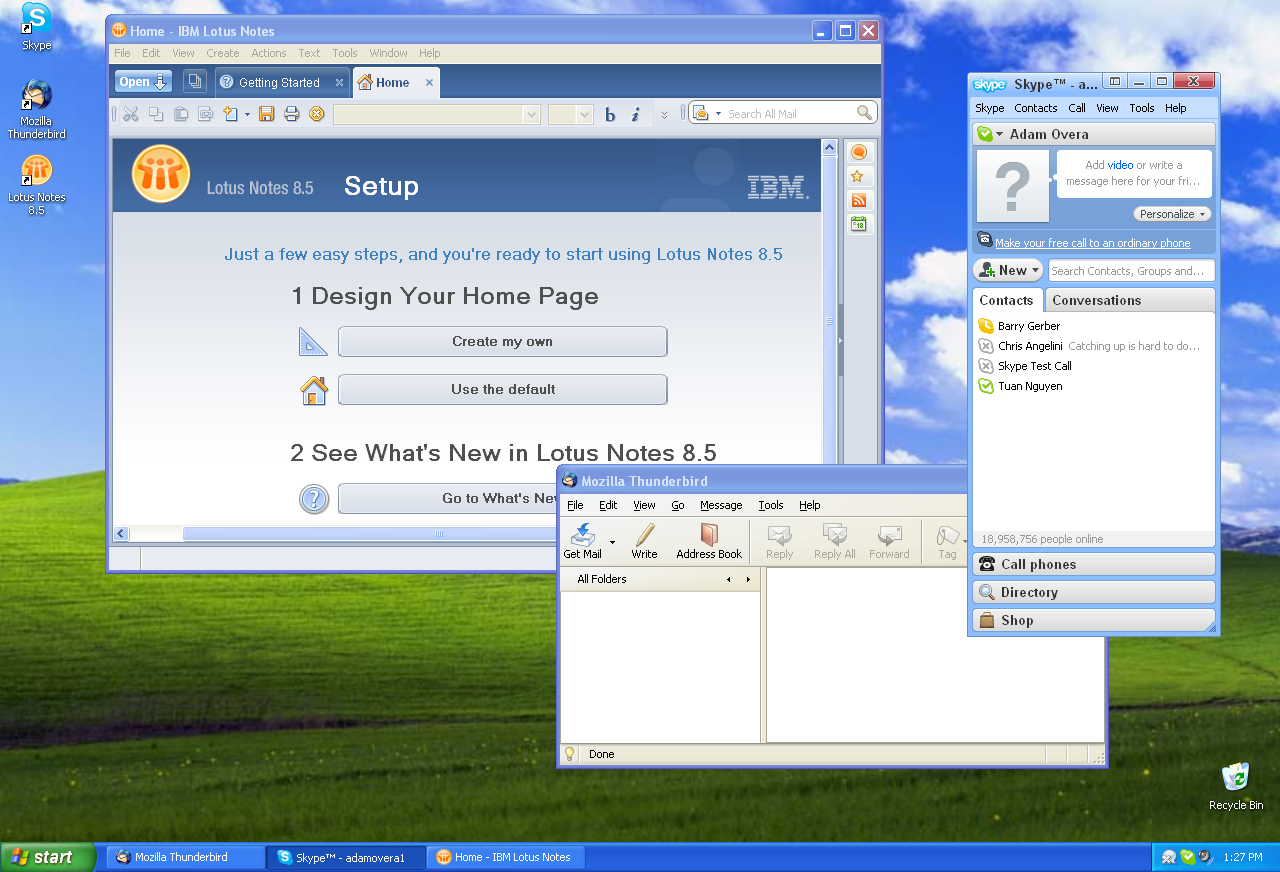Click the Reply All icon in Thunderbird toolbar
1280x872 pixels.
coord(835,541)
